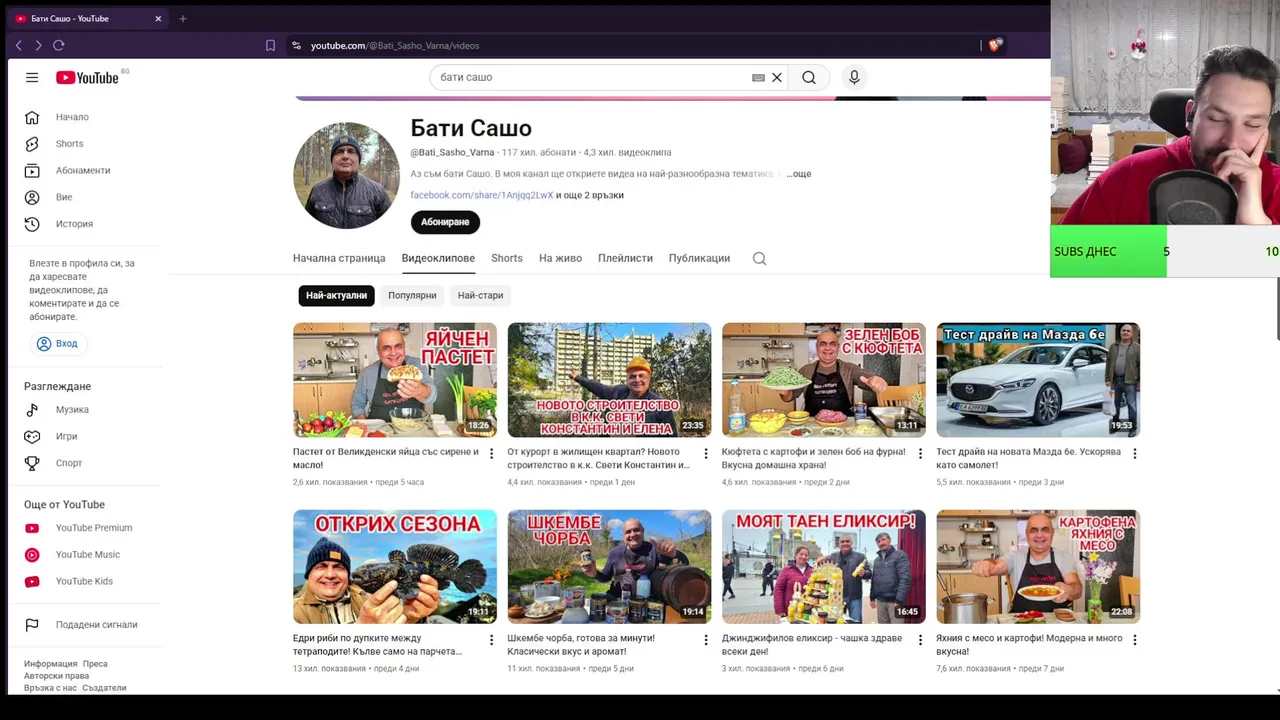Open a new browser tab with plus
1280x720 pixels.
pos(183,18)
